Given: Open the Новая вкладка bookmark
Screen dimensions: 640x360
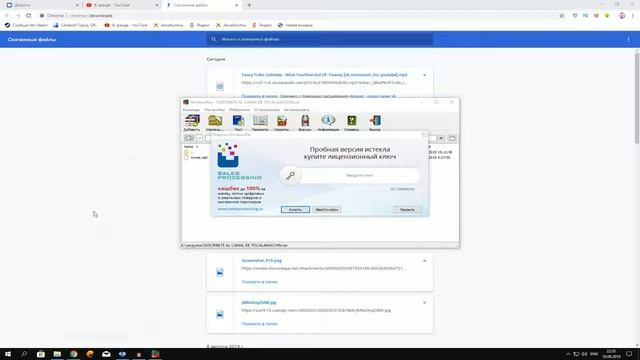Looking at the screenshot, I should [295, 25].
